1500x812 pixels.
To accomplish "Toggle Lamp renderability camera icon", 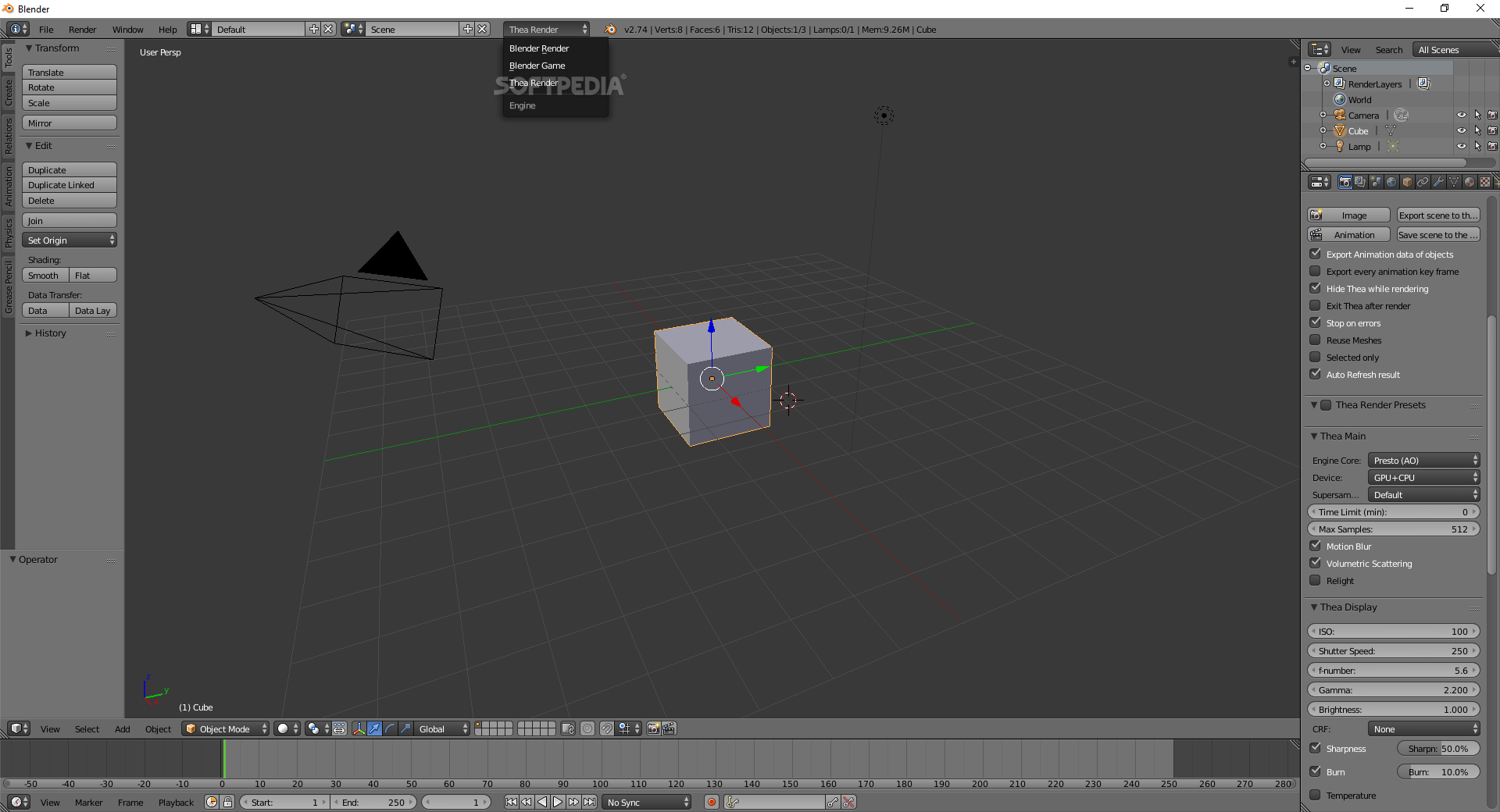I will pos(1492,146).
